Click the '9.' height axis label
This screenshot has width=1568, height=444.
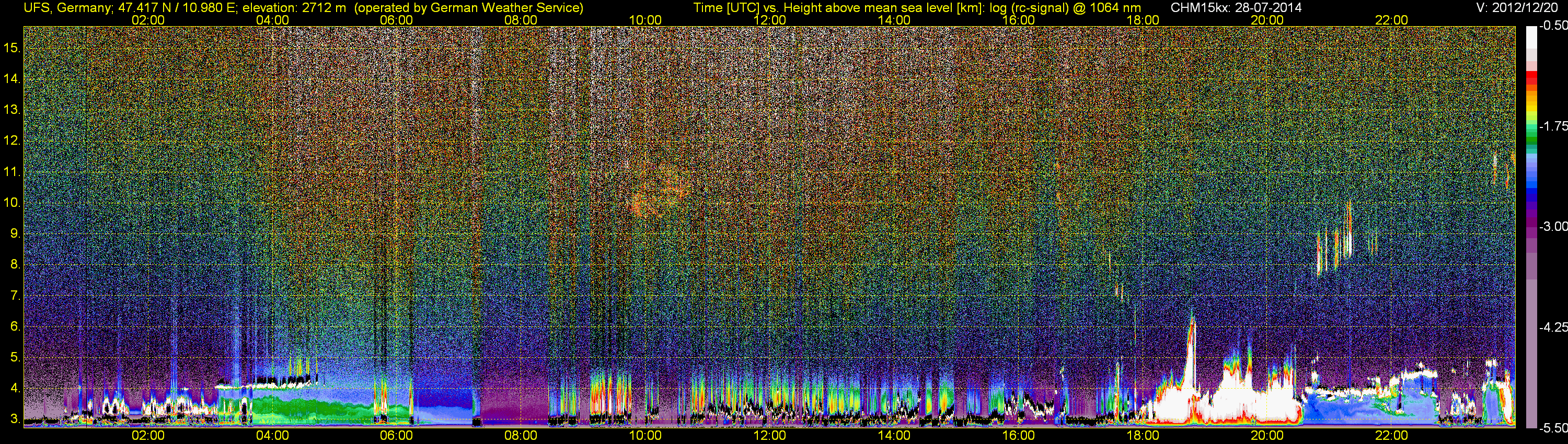pos(15,233)
